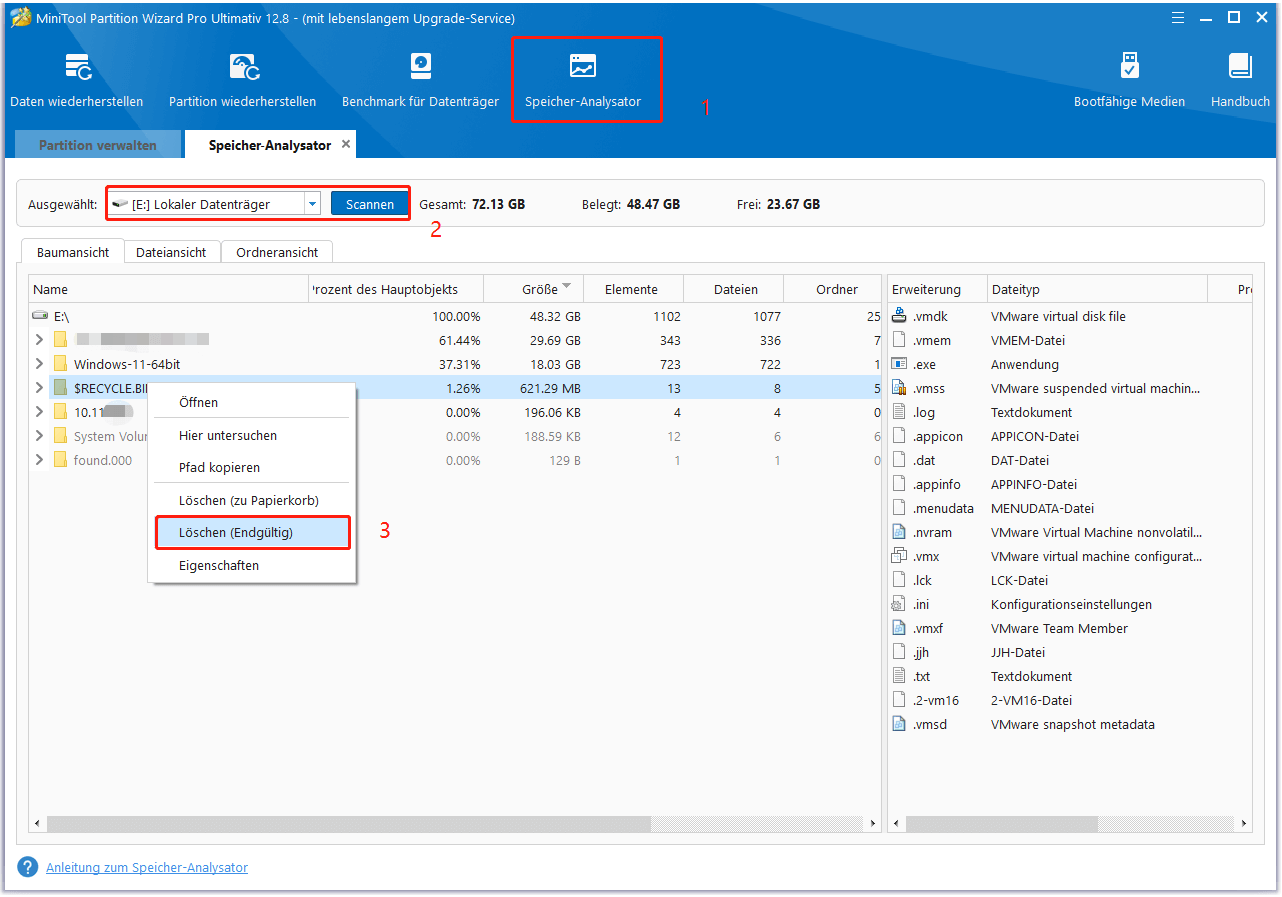The height and width of the screenshot is (897, 1282).
Task: Click the JJH-Datei file type text
Action: [x=1018, y=652]
